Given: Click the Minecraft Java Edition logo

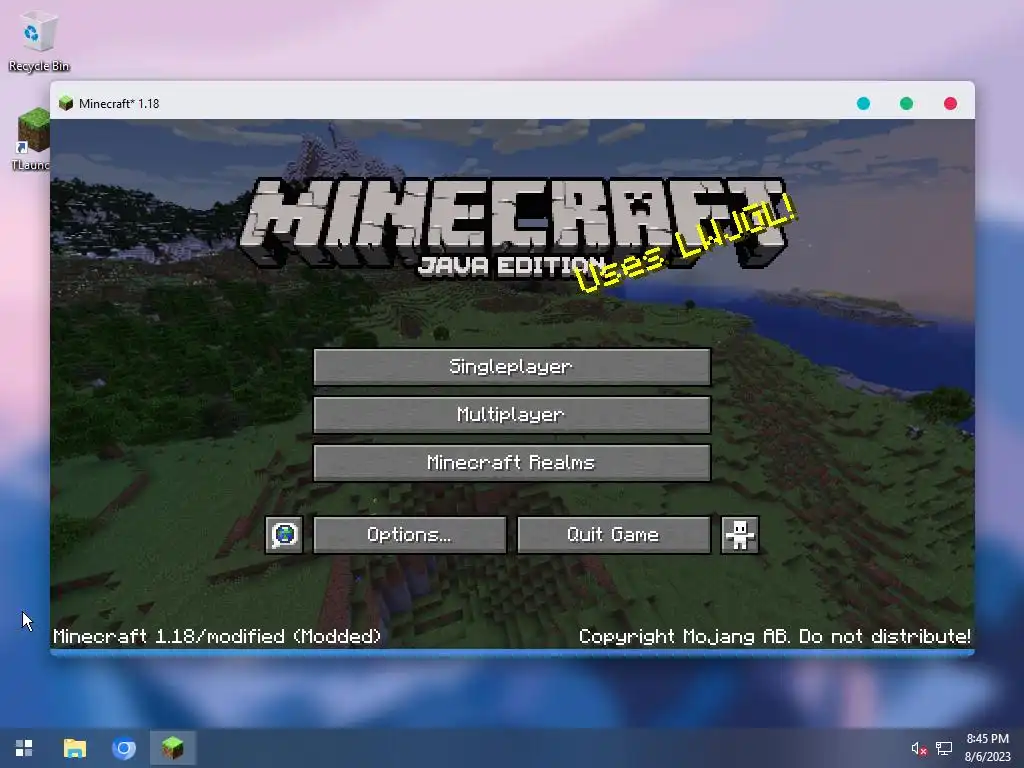Looking at the screenshot, I should [x=513, y=227].
